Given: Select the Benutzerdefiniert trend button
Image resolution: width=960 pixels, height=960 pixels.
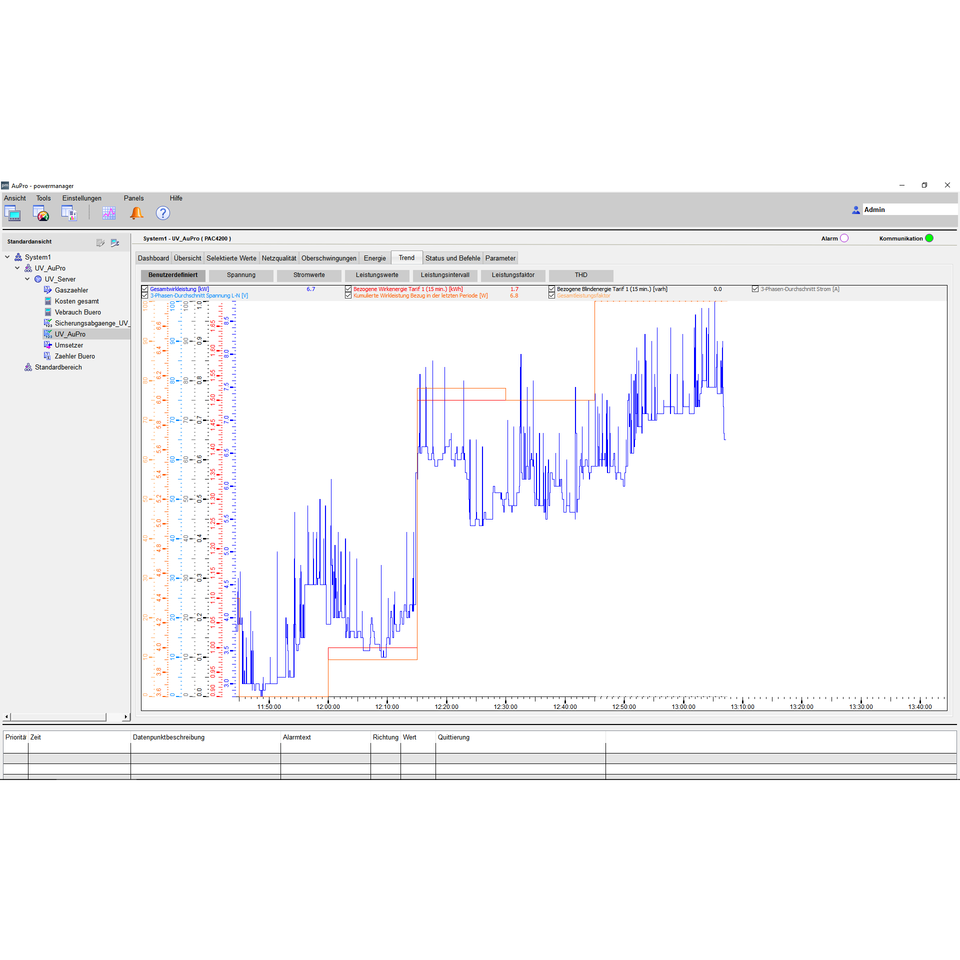Looking at the screenshot, I should [173, 276].
